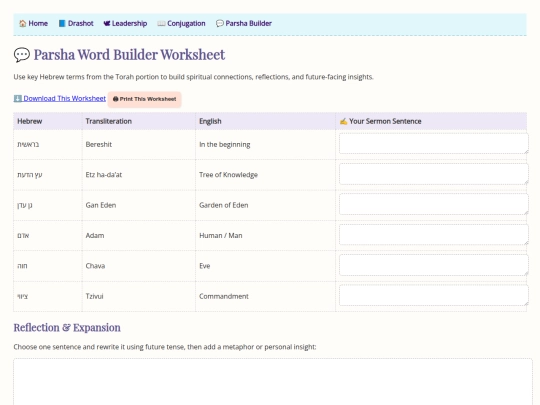Click the Reflection & Expansion text area
Viewport: 540px width, 405px height.
click(x=273, y=382)
